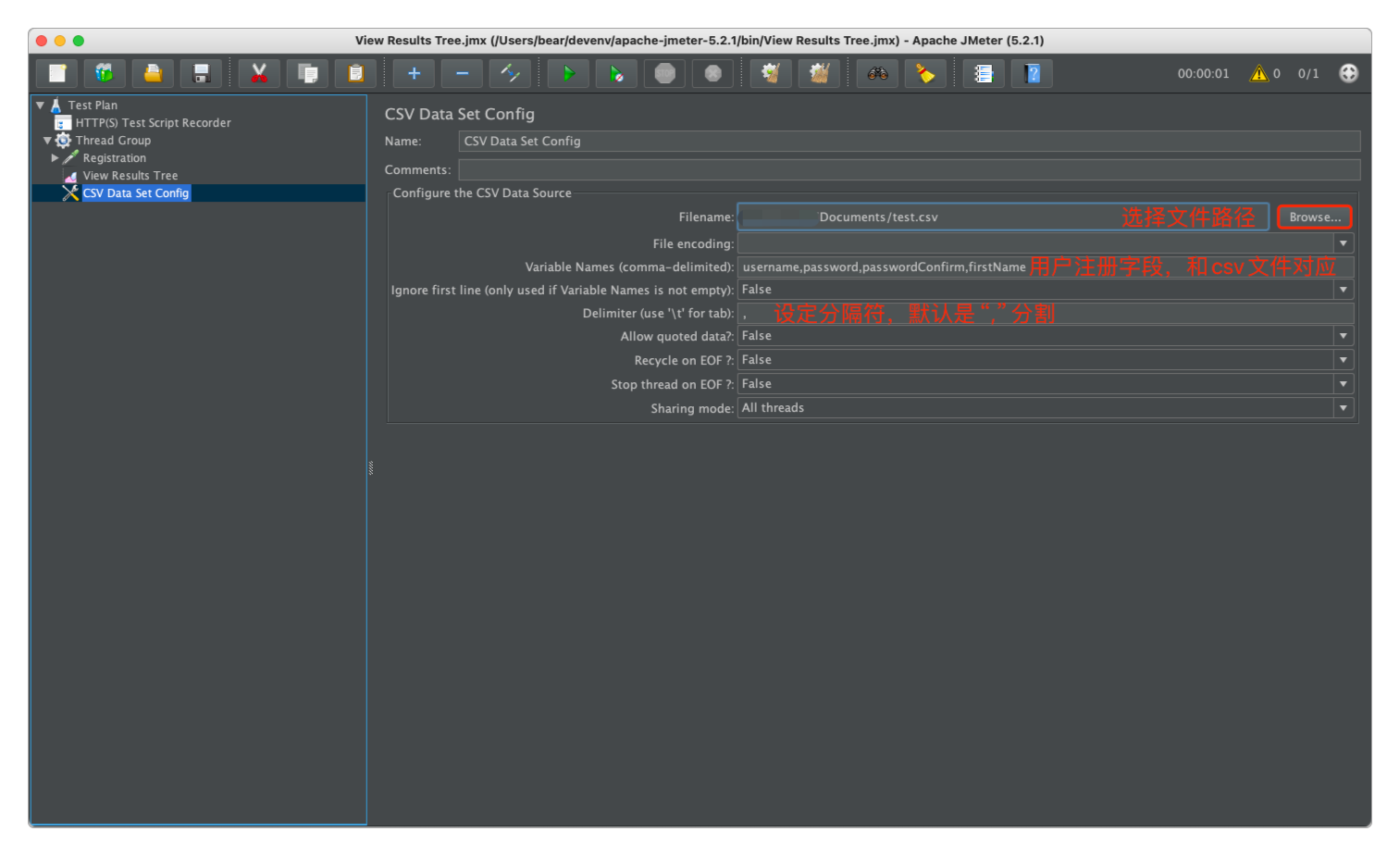The height and width of the screenshot is (856, 1400).
Task: Clear results with single broom icon
Action: pyautogui.click(x=771, y=73)
